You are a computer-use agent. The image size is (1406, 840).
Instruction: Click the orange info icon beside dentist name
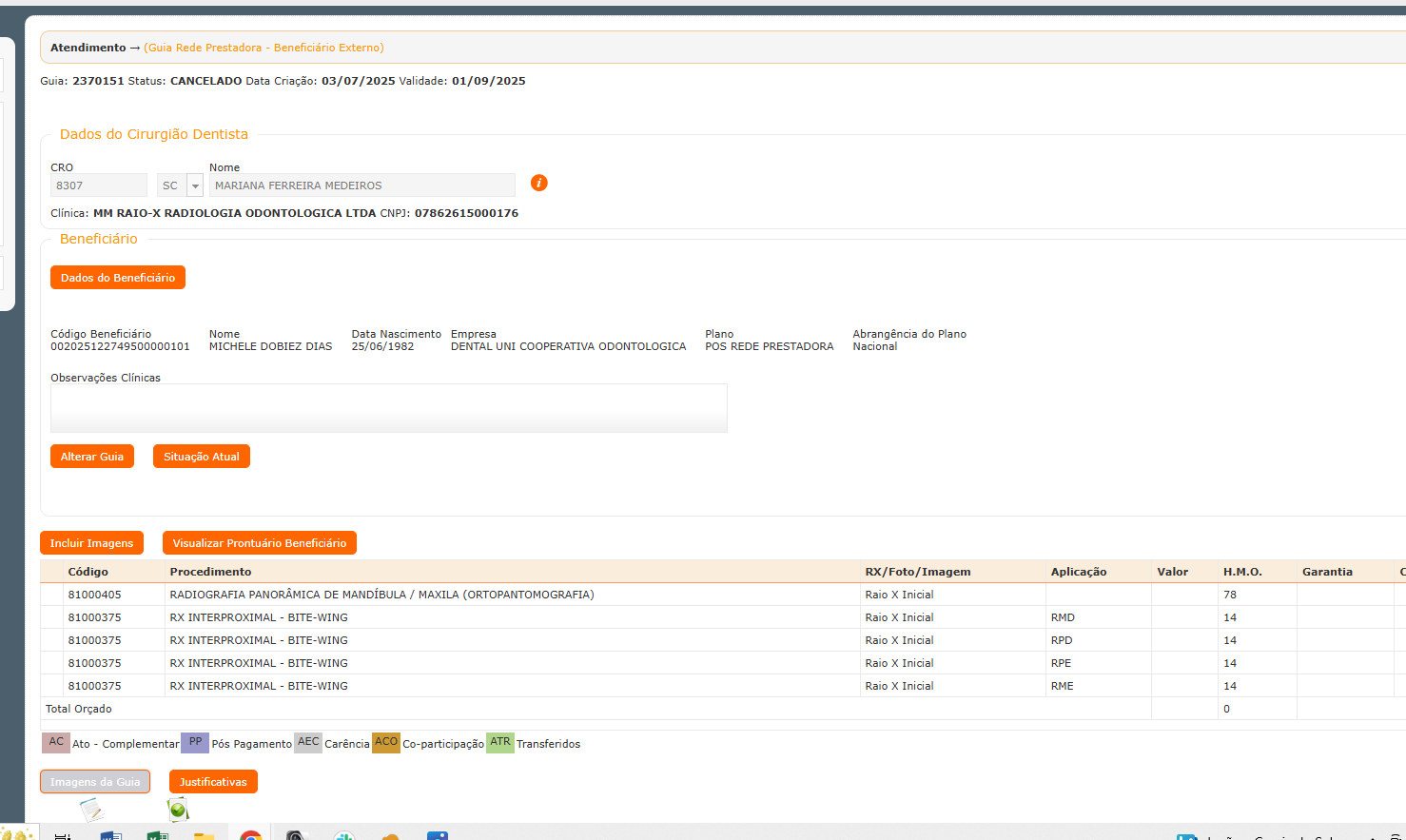pyautogui.click(x=538, y=183)
